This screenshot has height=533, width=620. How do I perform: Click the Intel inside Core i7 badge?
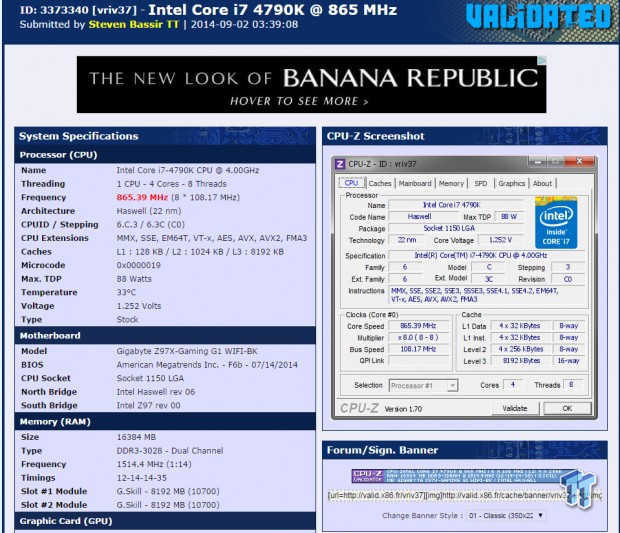click(x=556, y=222)
